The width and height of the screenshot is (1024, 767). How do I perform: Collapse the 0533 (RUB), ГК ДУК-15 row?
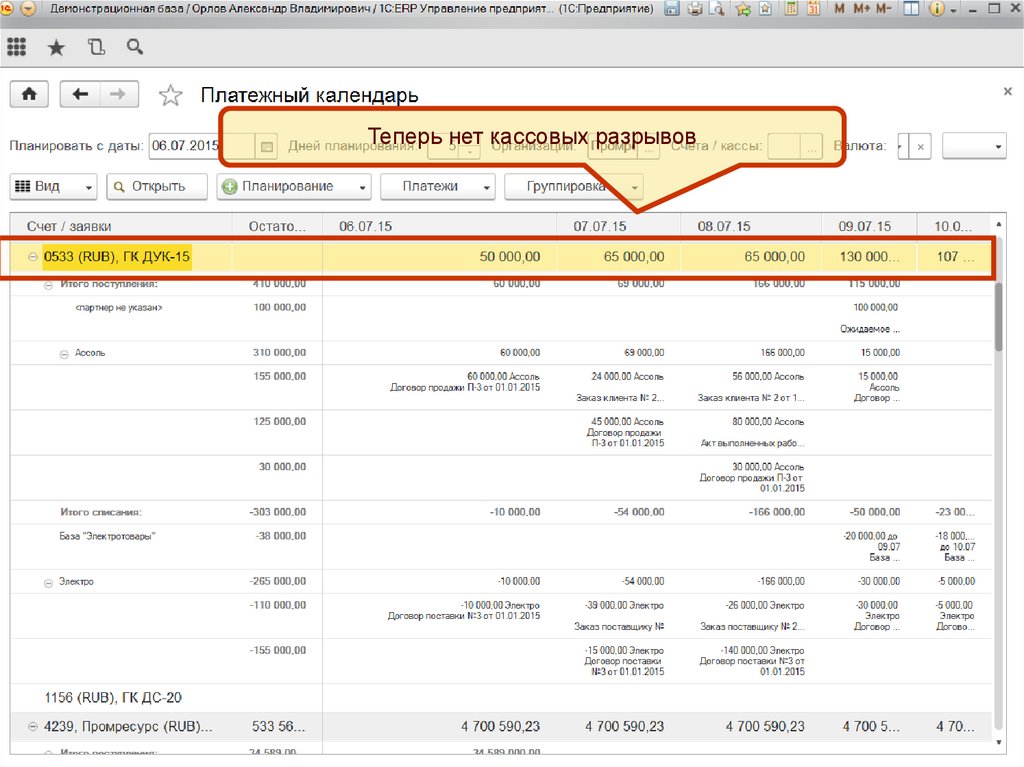(x=33, y=258)
